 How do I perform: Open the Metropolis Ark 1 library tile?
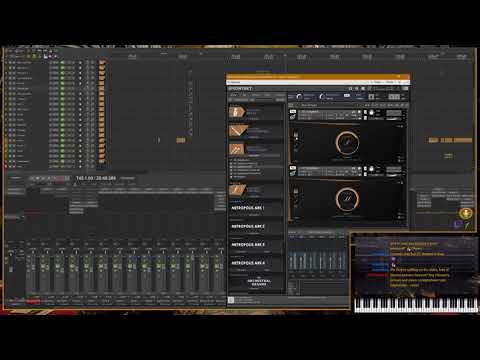256,208
